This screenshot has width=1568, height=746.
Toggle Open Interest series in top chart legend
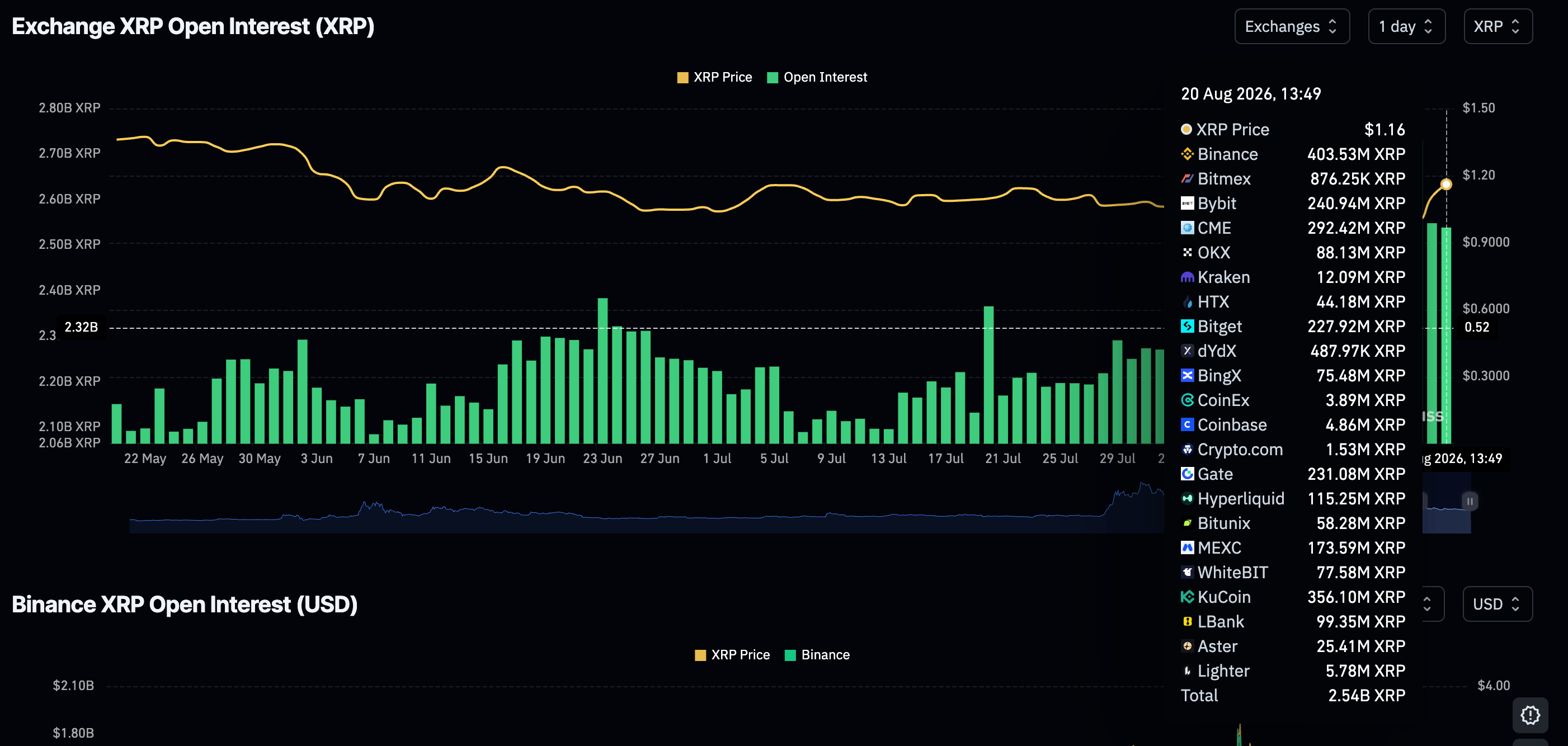point(817,77)
